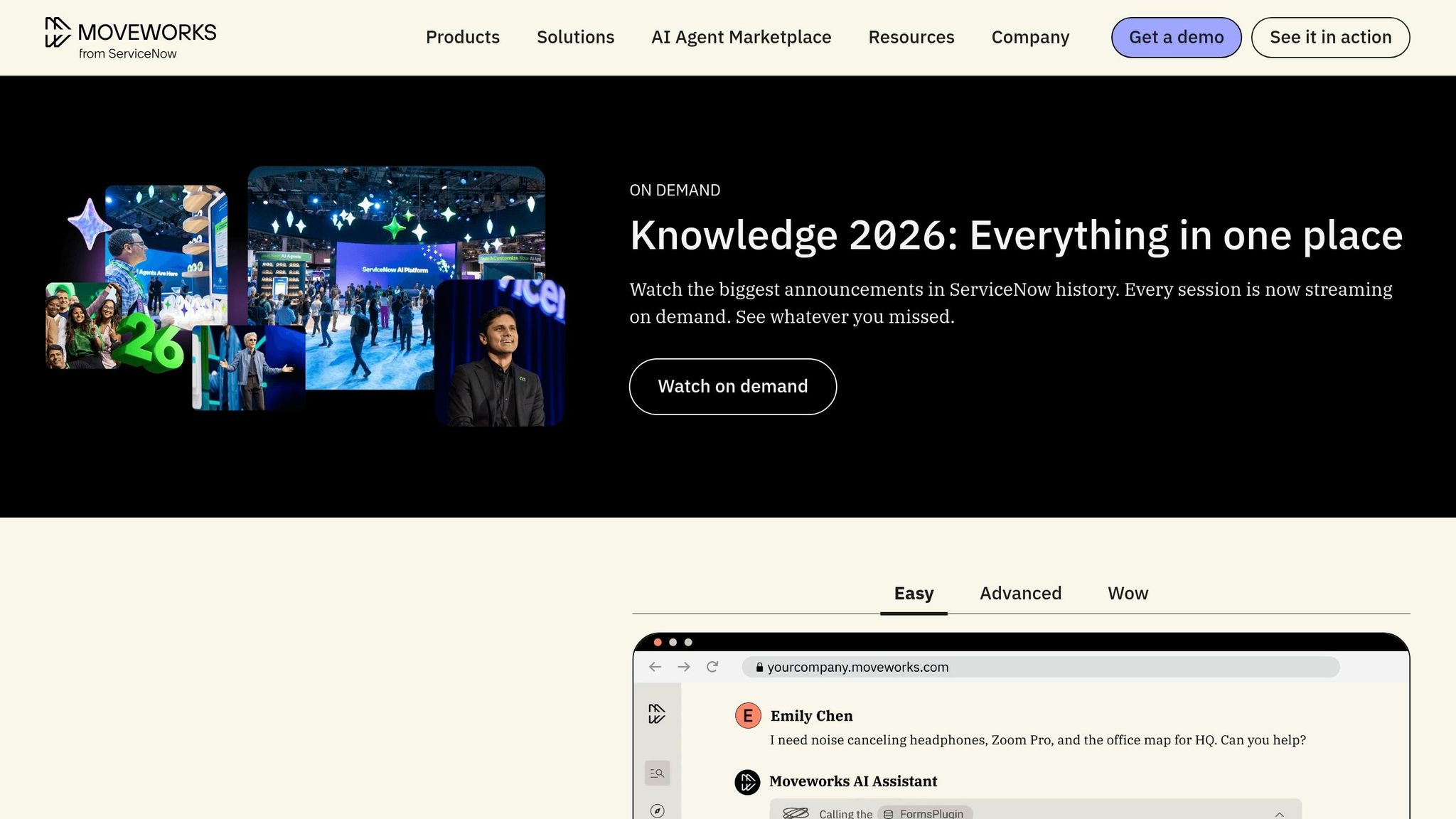Click the reload icon in the demo browser

point(712,667)
